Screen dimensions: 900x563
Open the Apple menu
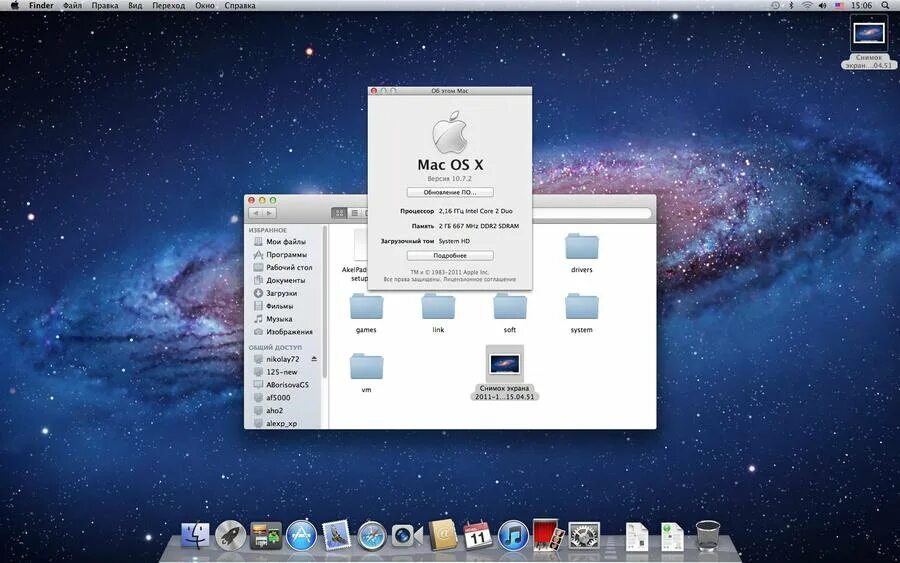click(14, 5)
